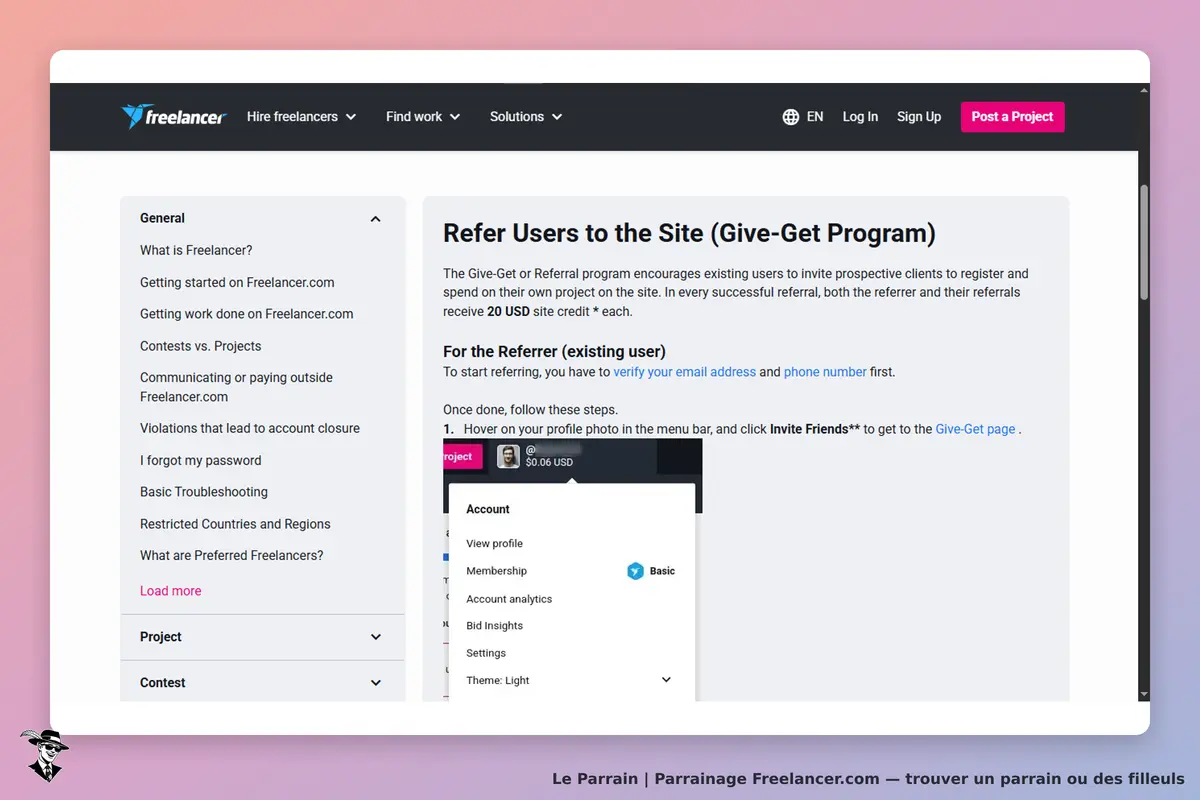Click the Sign Up link
The width and height of the screenshot is (1200, 800).
tap(919, 117)
